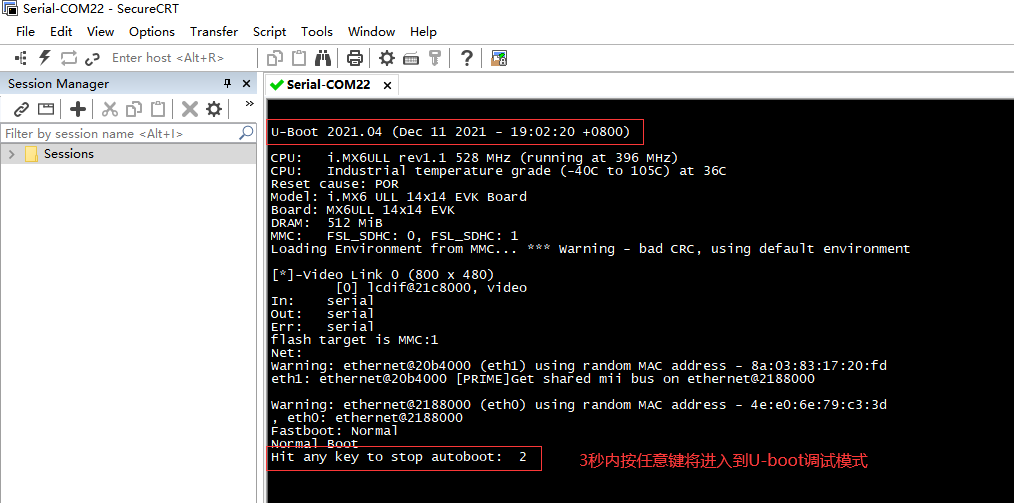Click the Cut scissors icon in Session Manager
This screenshot has width=1014, height=503.
[x=110, y=109]
